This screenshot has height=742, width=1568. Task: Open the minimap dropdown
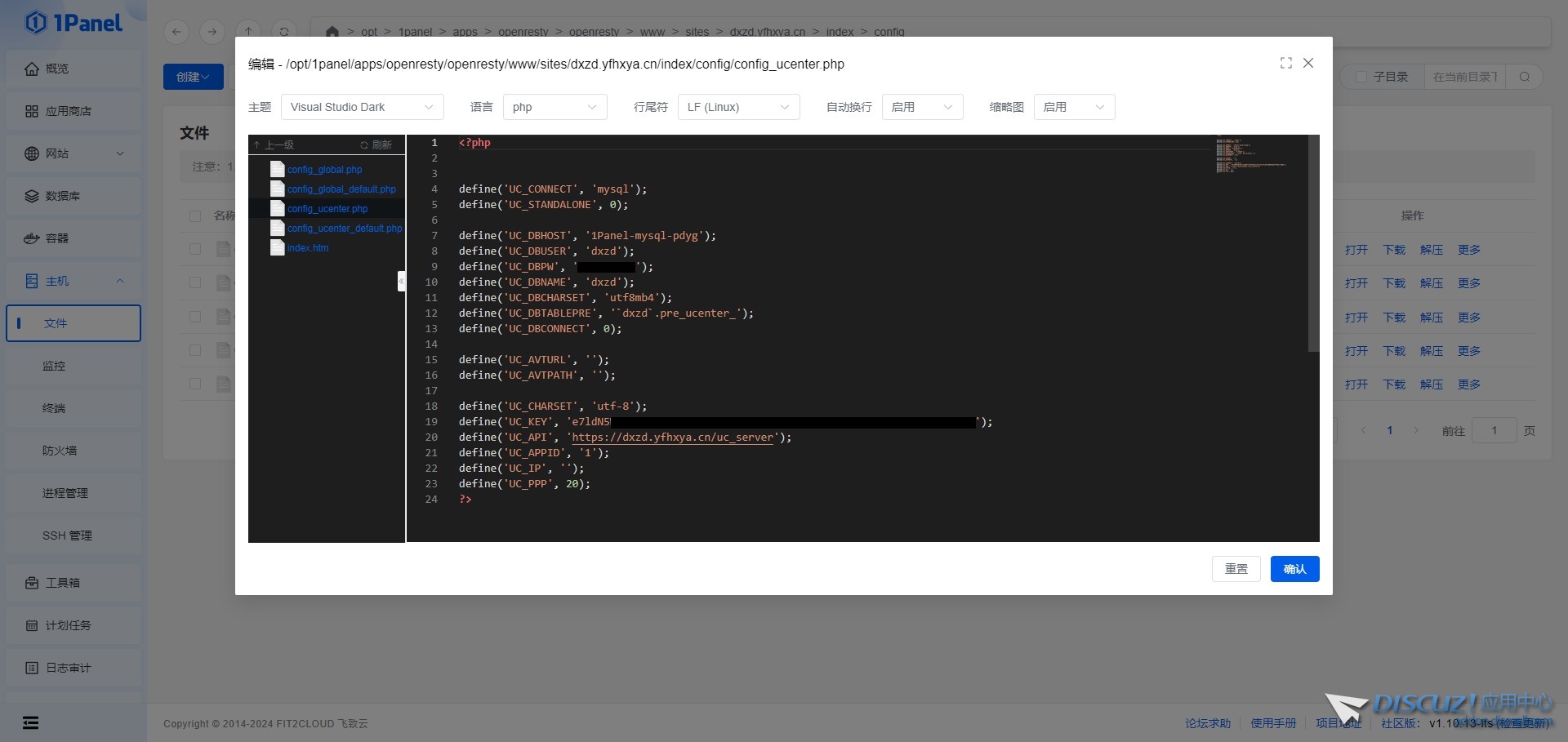coord(1075,107)
